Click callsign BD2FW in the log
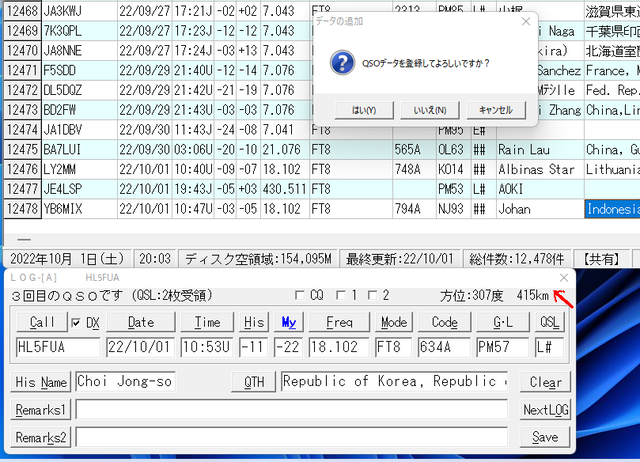Screen dimensions: 640x462 60,110
